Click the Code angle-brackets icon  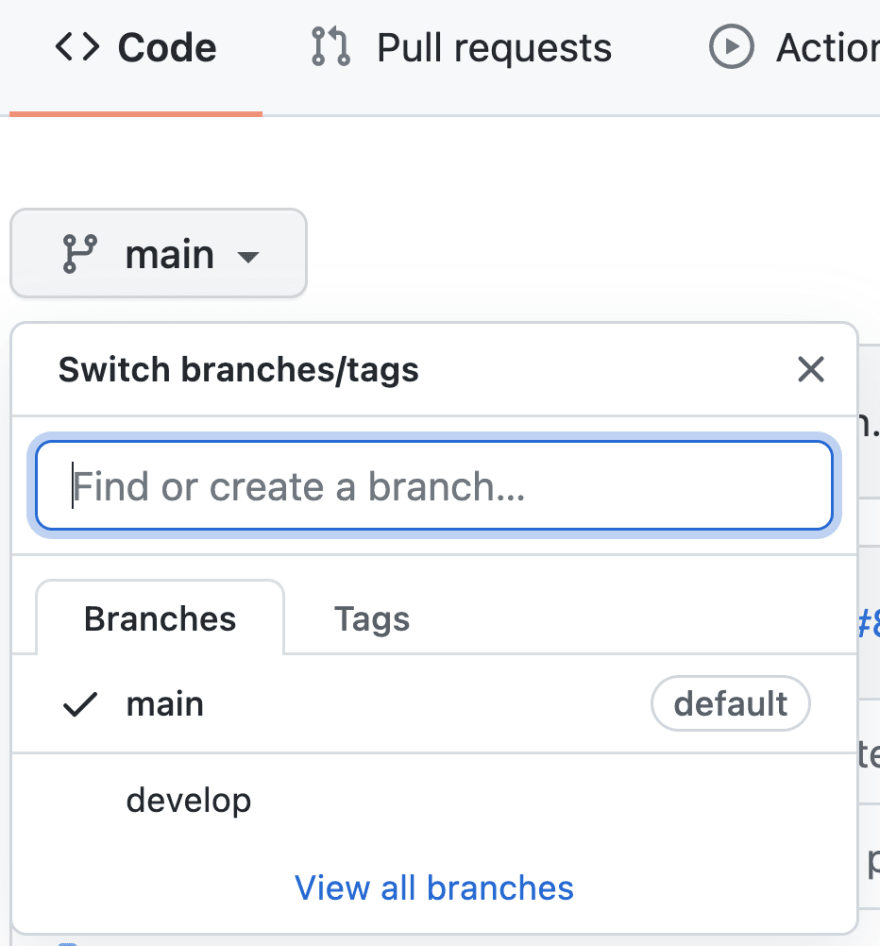click(77, 47)
